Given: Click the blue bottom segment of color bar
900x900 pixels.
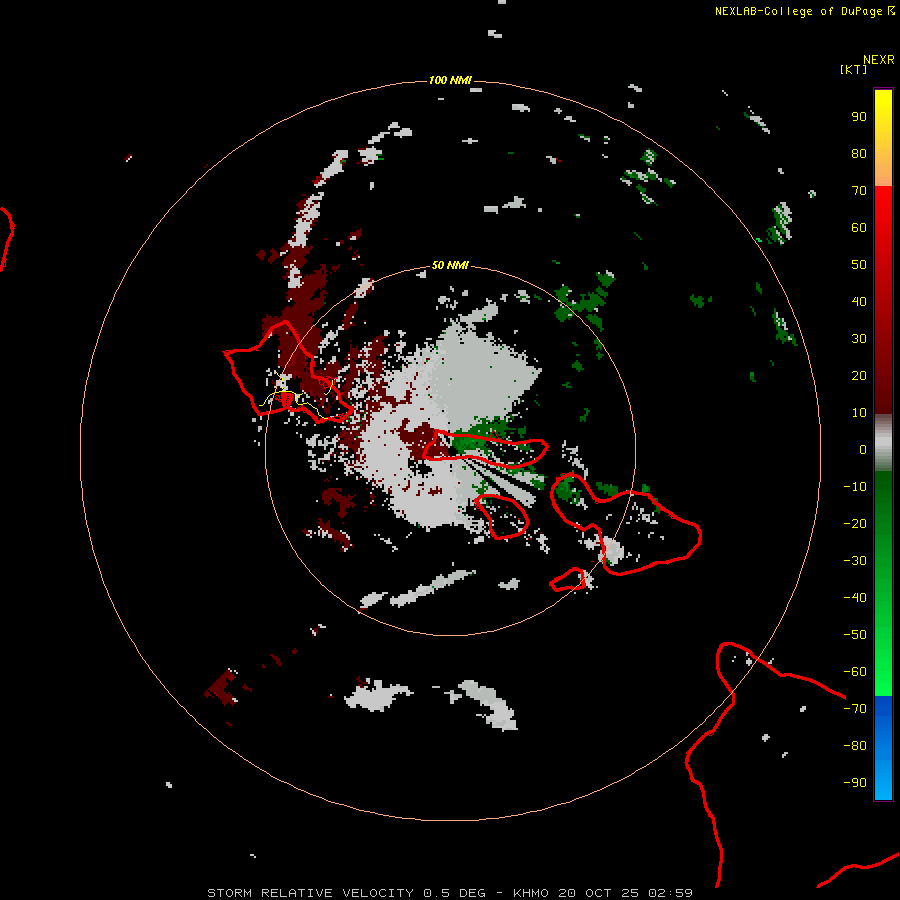Looking at the screenshot, I should pyautogui.click(x=883, y=748).
